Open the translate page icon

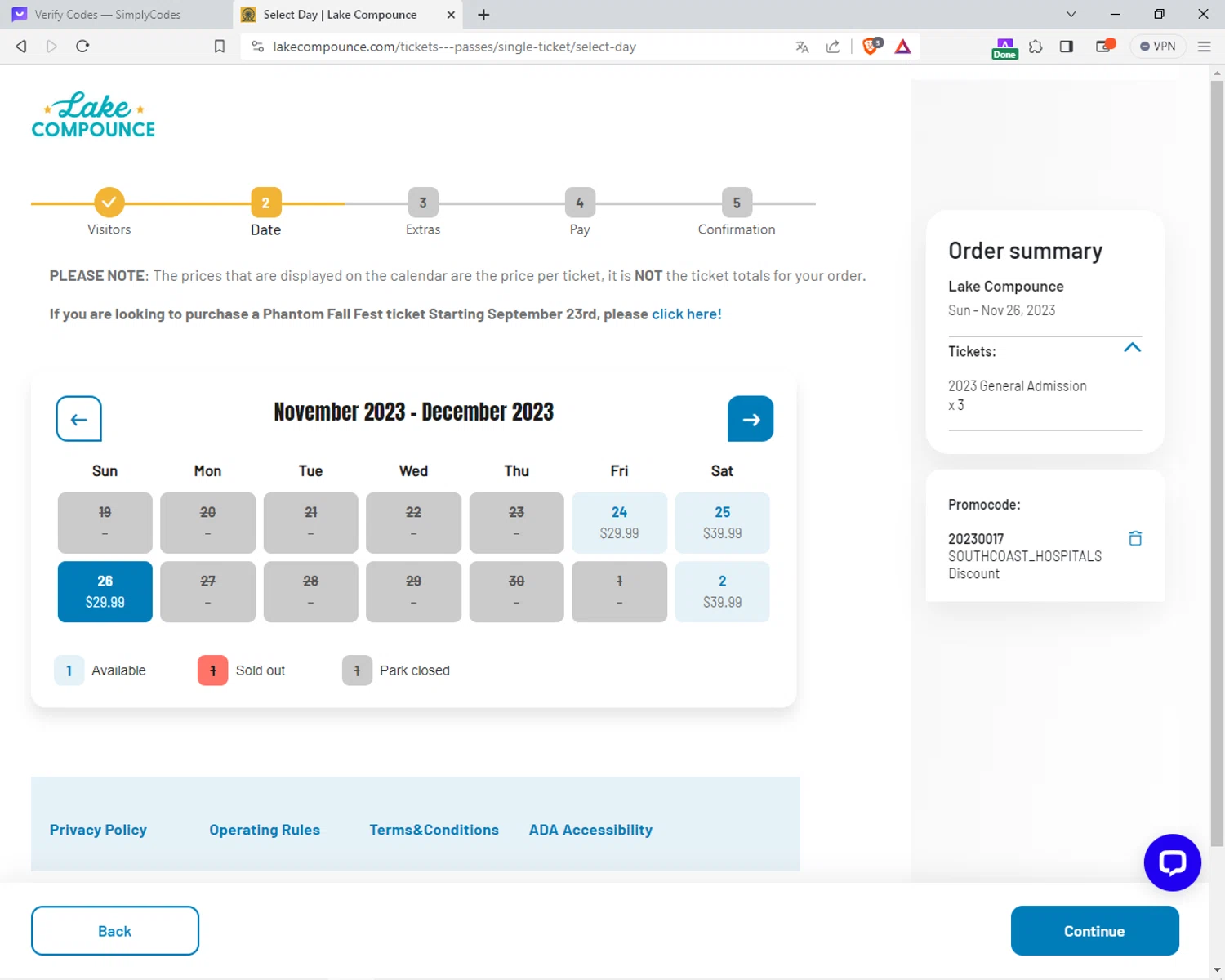[x=802, y=47]
